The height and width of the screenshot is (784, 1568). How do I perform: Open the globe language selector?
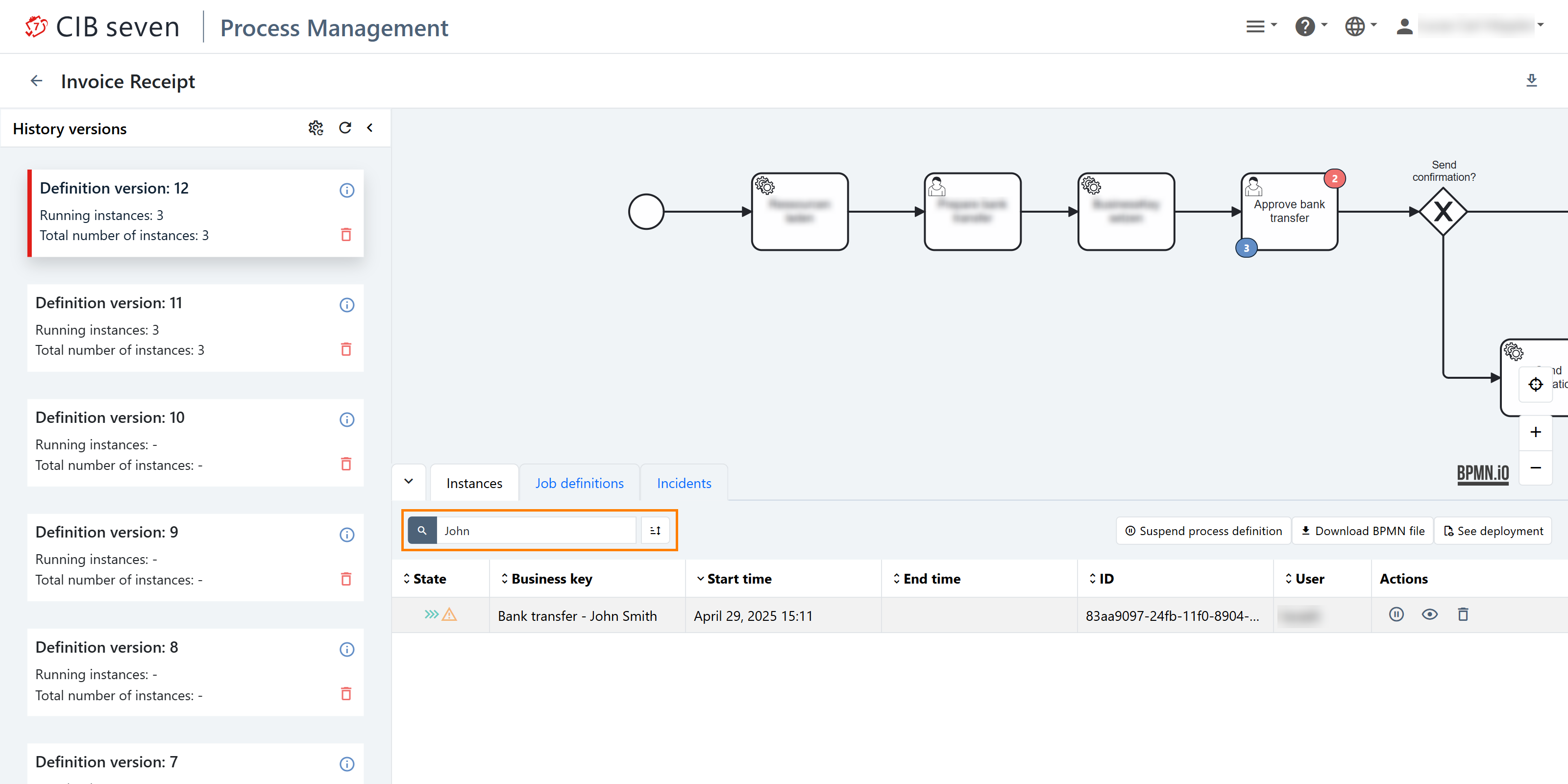[1360, 26]
